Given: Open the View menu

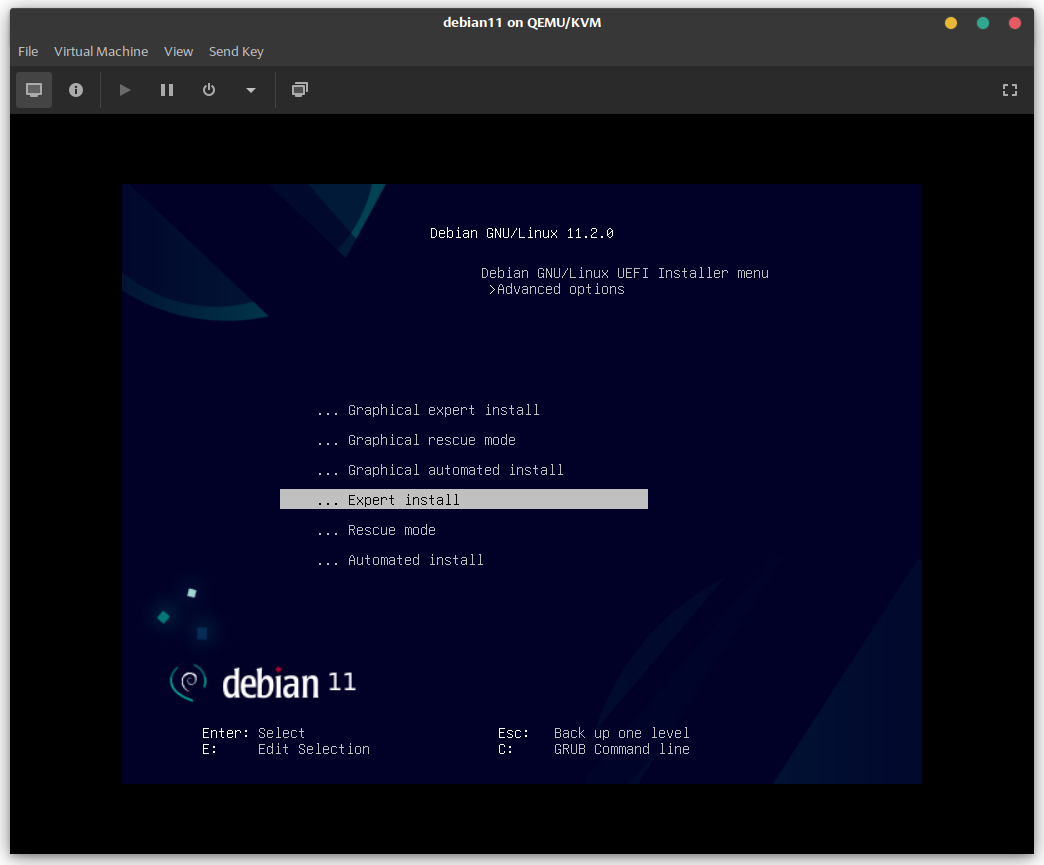Looking at the screenshot, I should (178, 51).
